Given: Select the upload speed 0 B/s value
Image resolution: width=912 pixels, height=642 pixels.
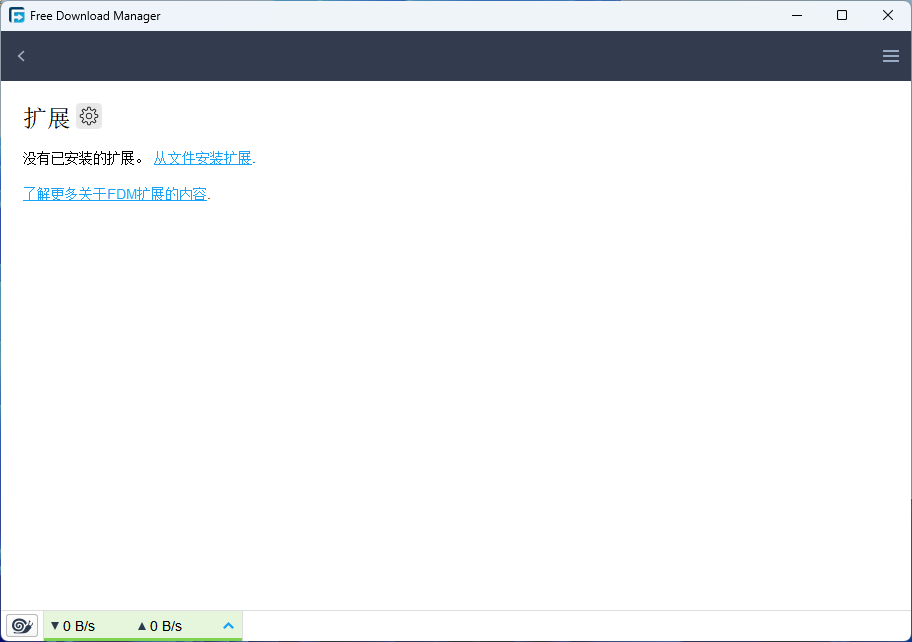Looking at the screenshot, I should click(166, 626).
